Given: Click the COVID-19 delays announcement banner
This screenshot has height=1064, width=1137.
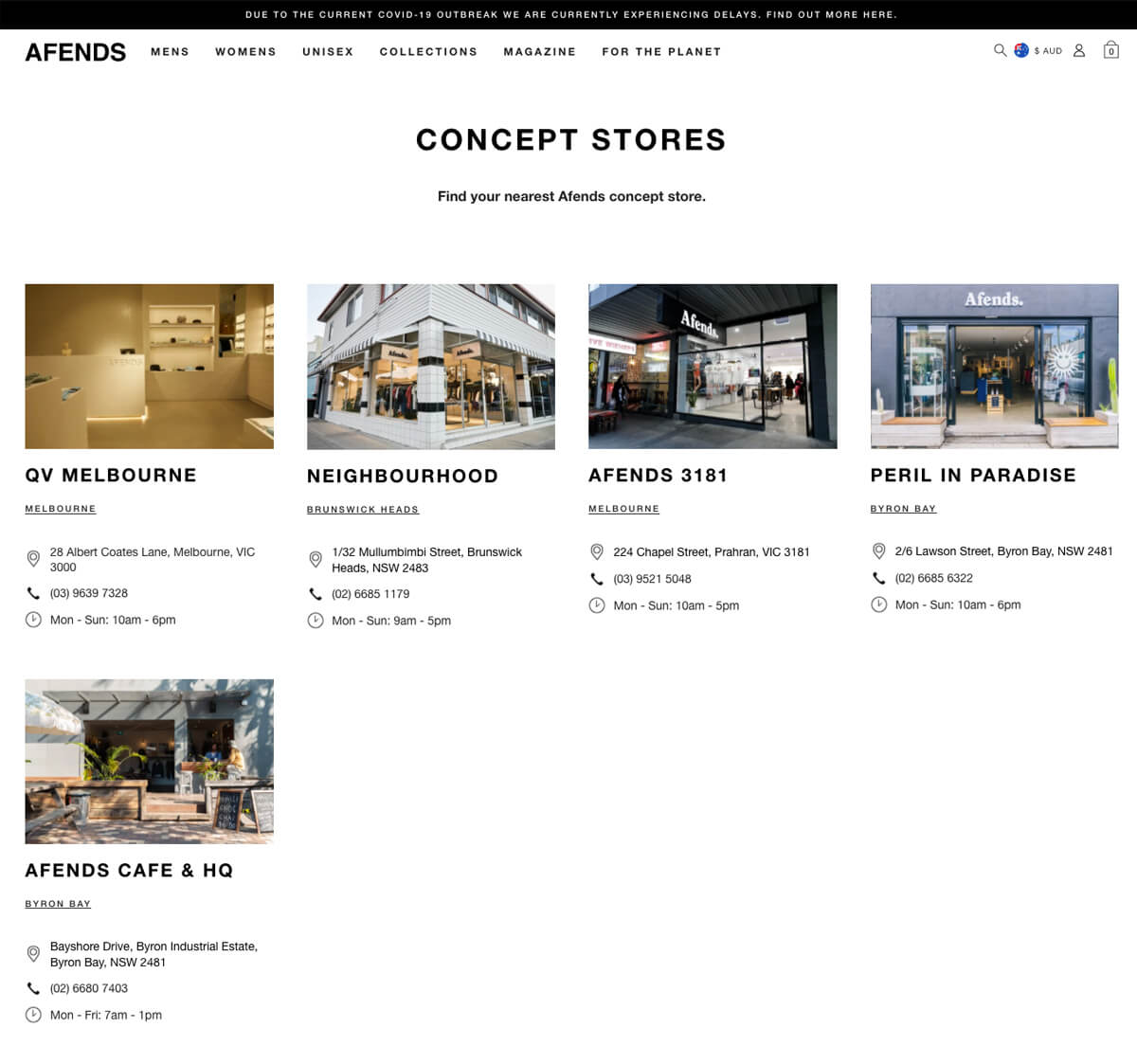Looking at the screenshot, I should (x=568, y=14).
